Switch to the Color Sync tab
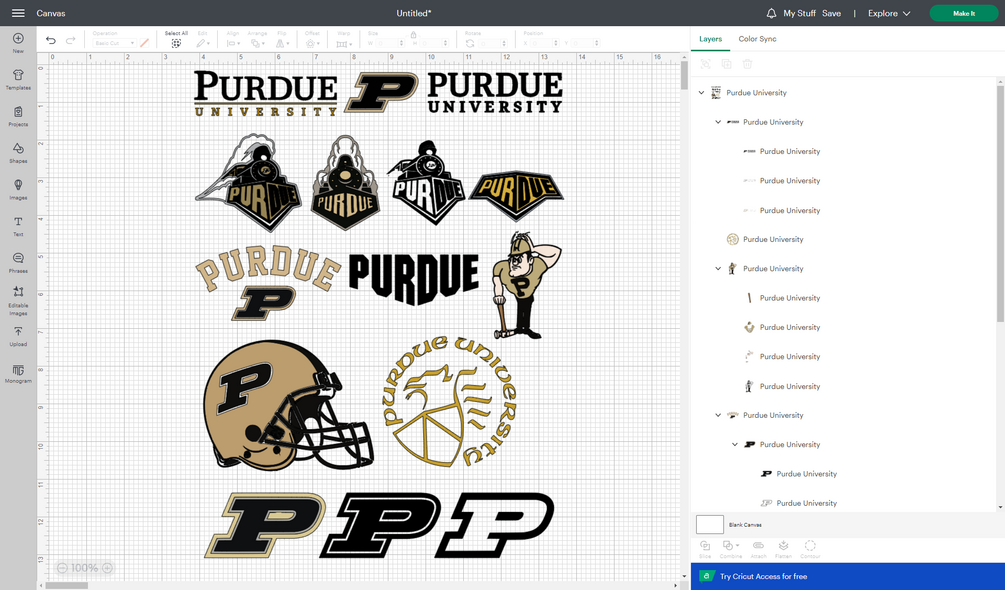 pos(757,39)
